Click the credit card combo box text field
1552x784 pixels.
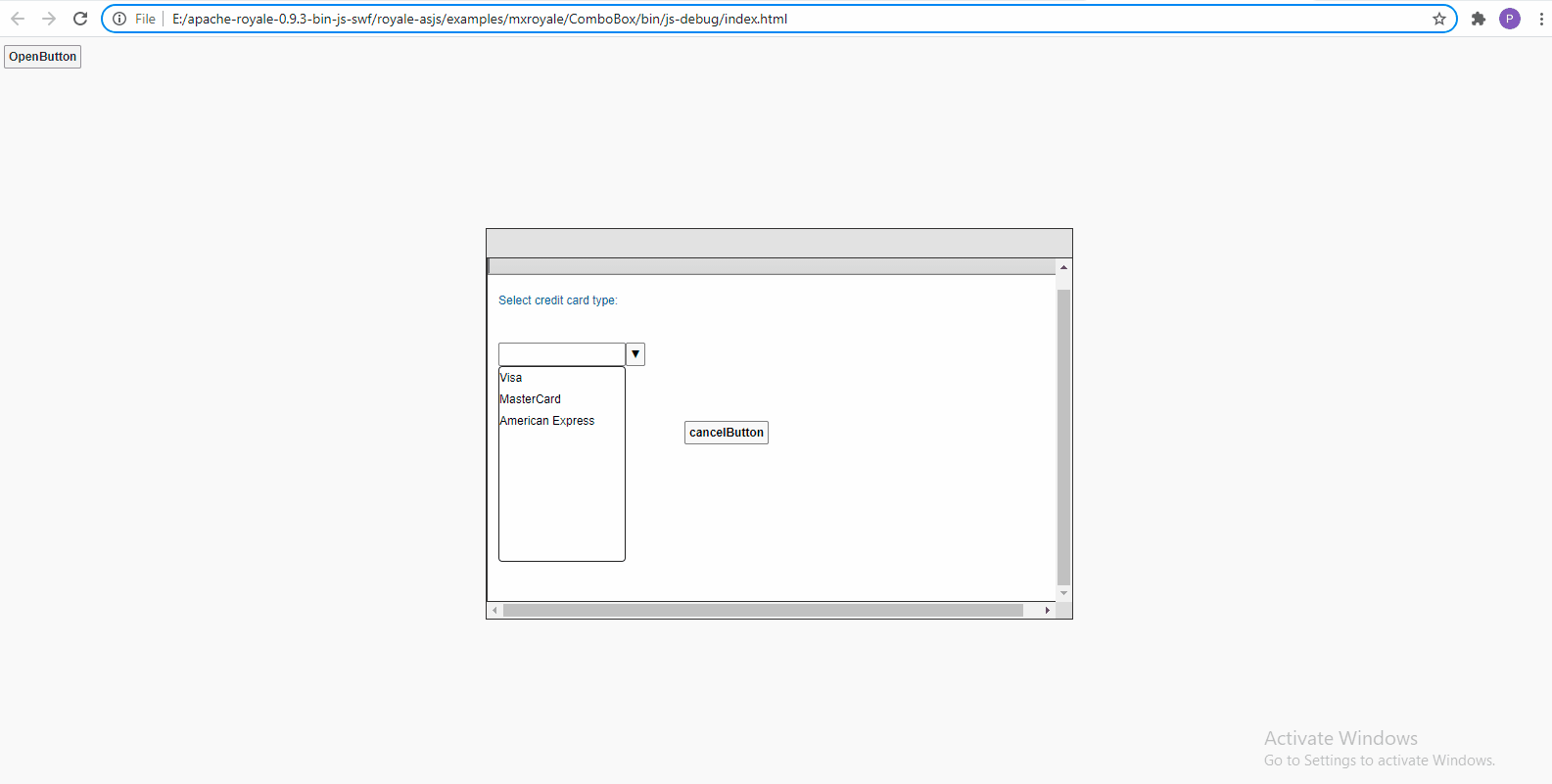[x=562, y=354]
